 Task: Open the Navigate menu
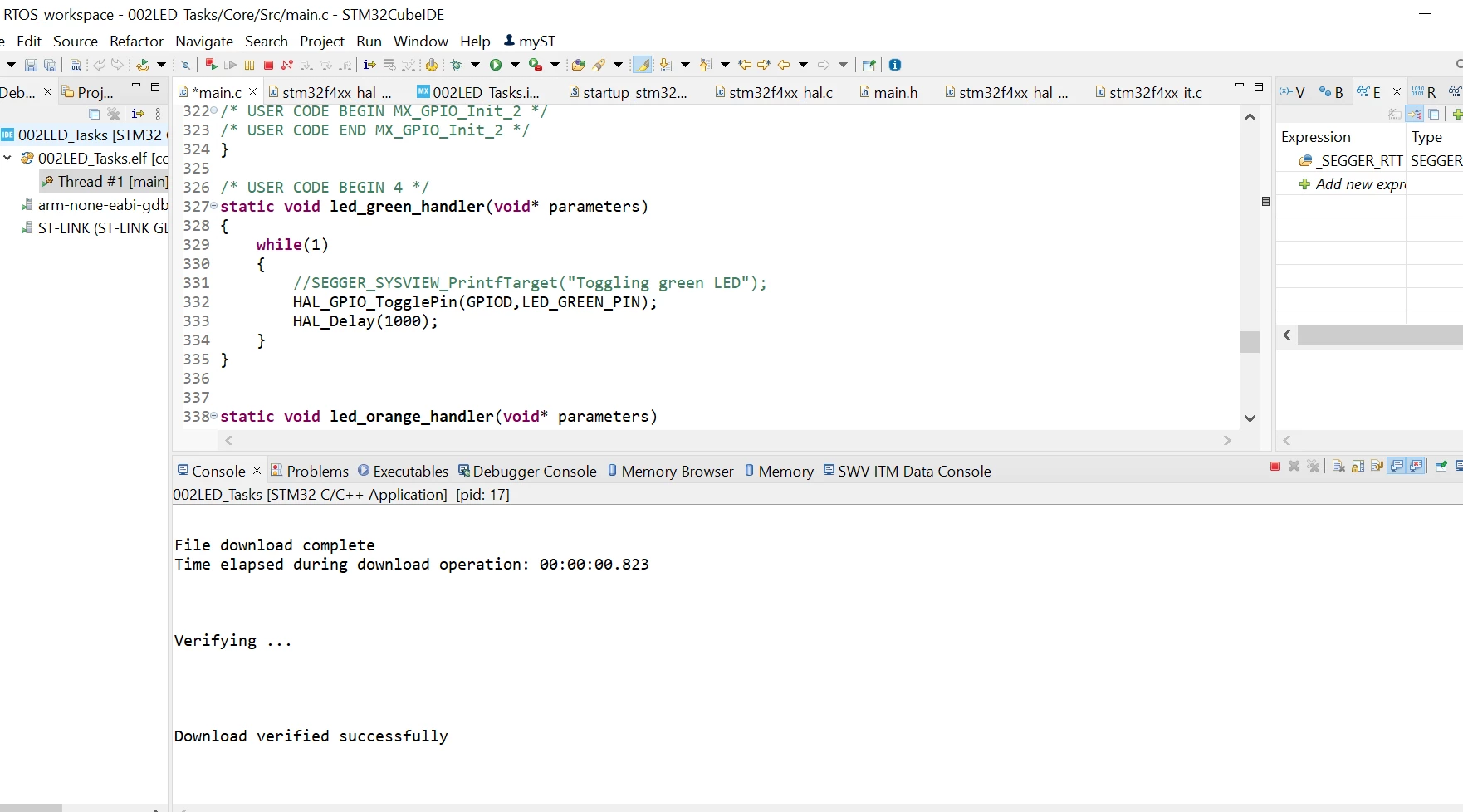tap(204, 41)
